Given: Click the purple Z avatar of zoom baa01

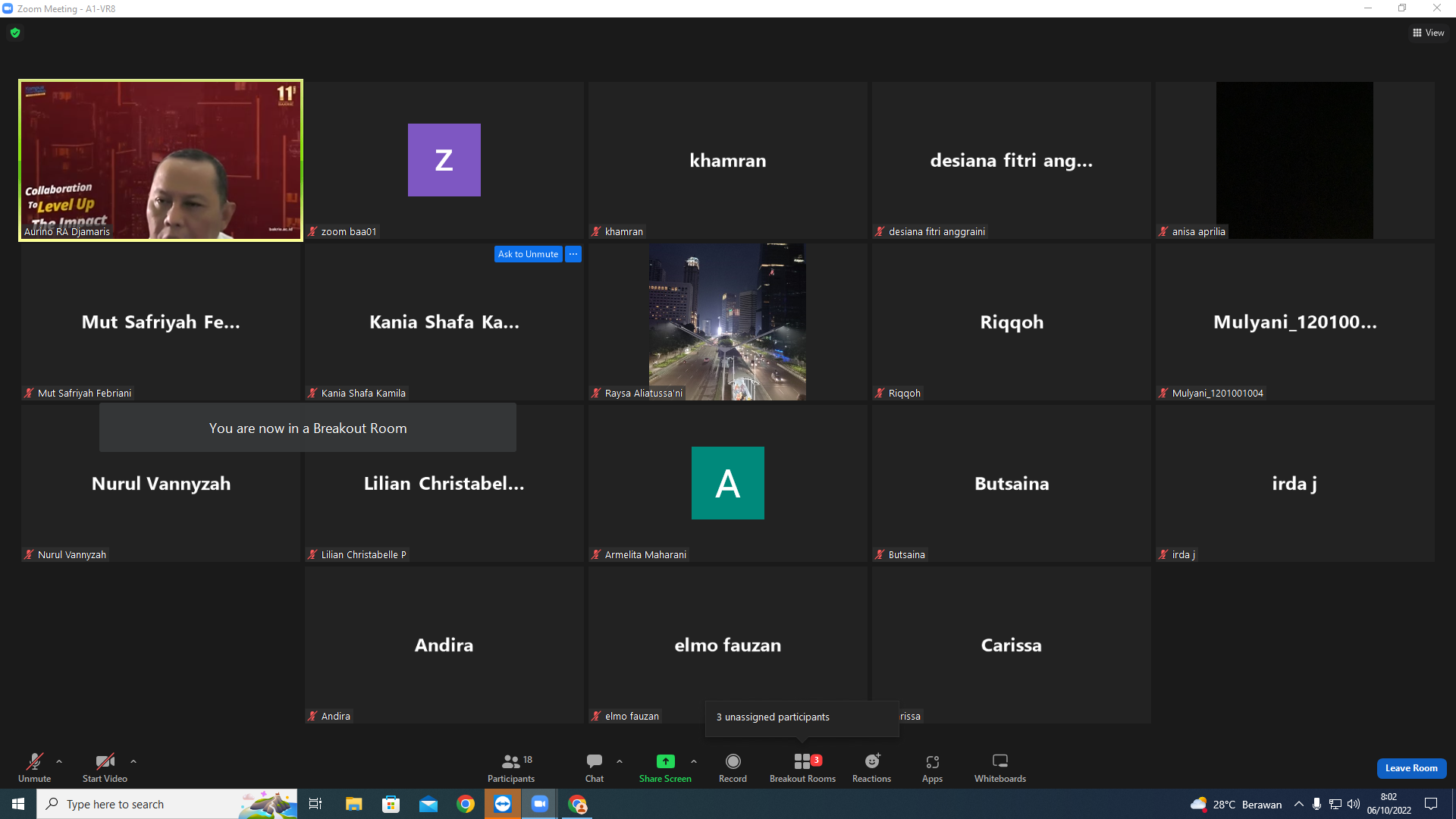Looking at the screenshot, I should click(x=444, y=160).
